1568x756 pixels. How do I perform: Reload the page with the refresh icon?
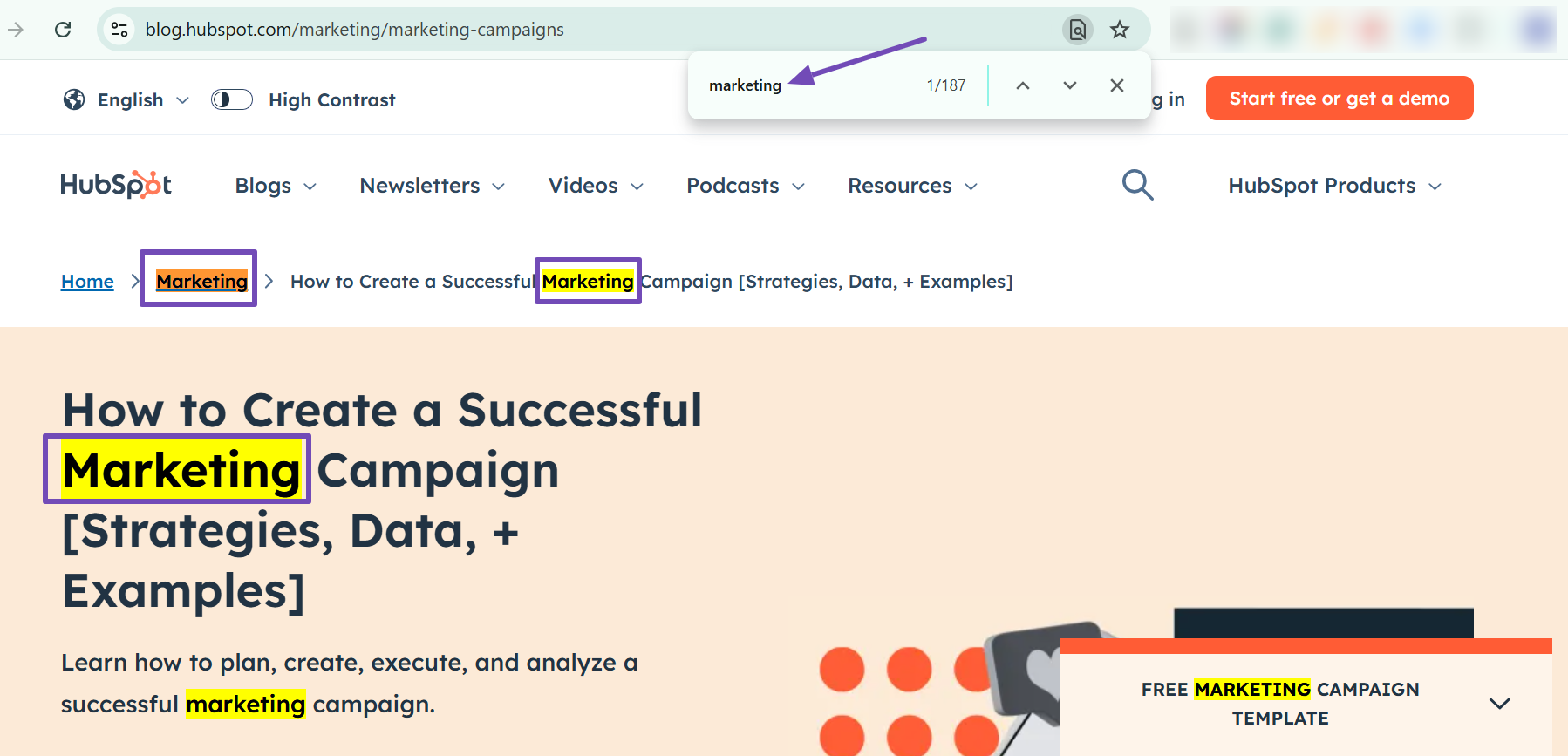click(63, 30)
